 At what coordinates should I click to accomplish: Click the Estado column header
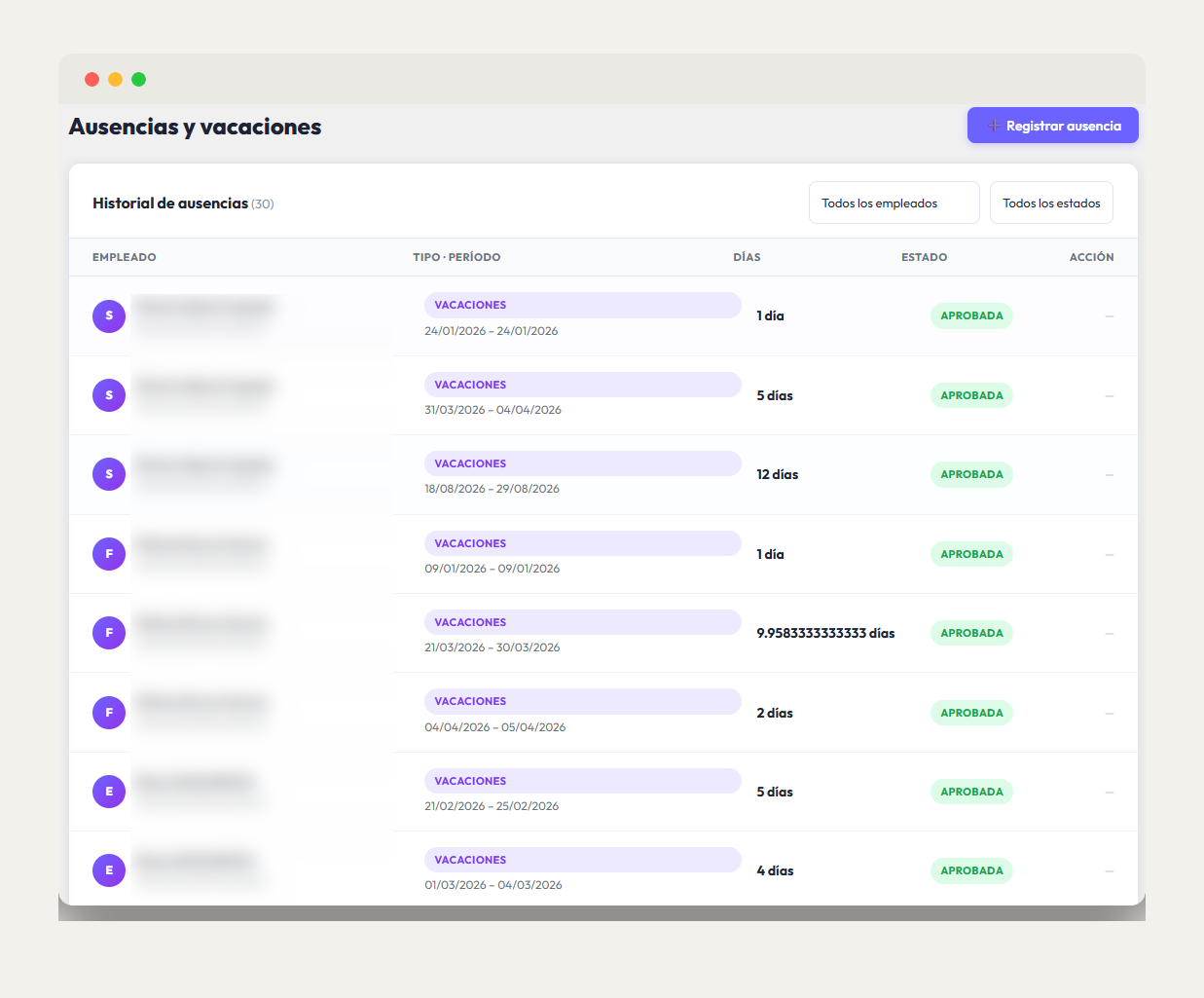coord(924,257)
